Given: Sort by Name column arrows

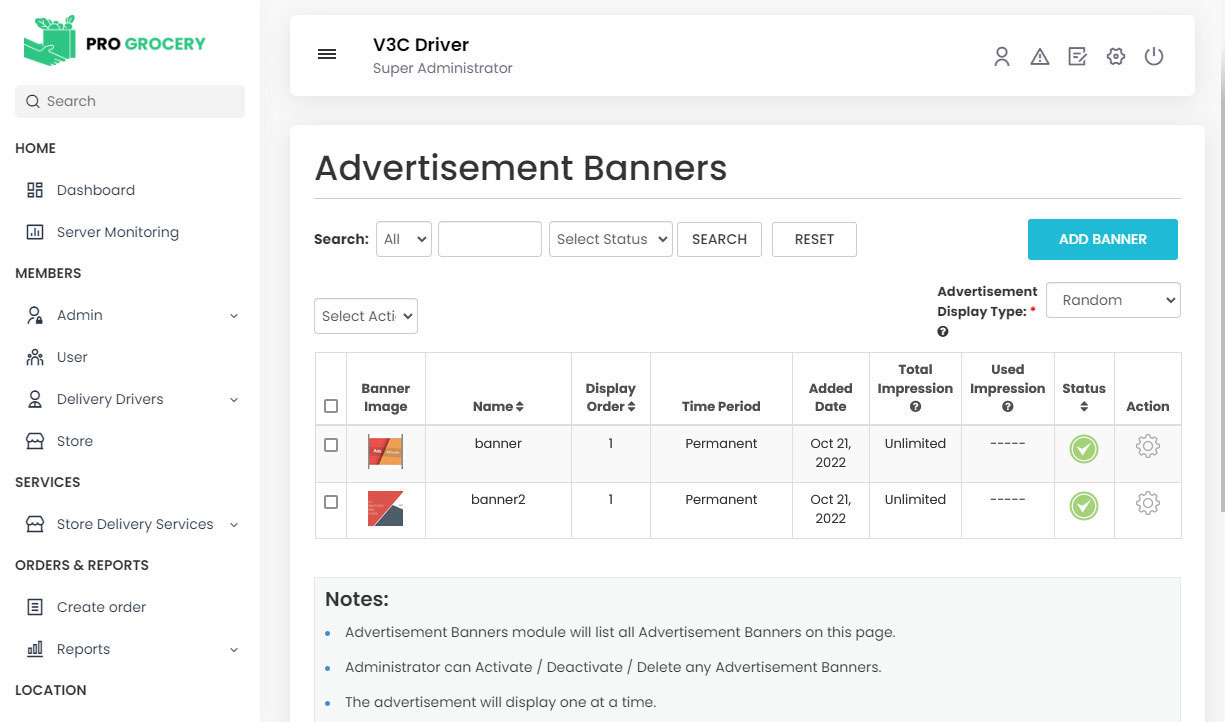Looking at the screenshot, I should [520, 407].
